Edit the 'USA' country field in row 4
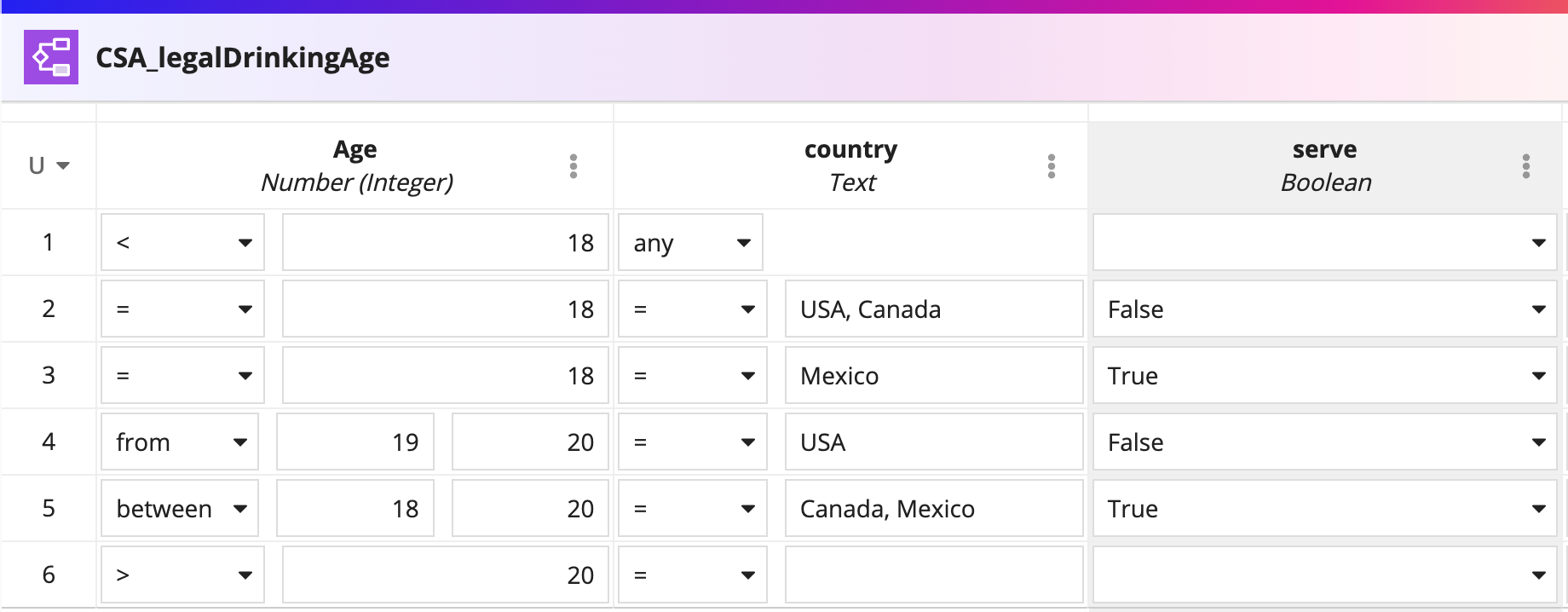This screenshot has height=612, width=1568. pyautogui.click(x=934, y=442)
